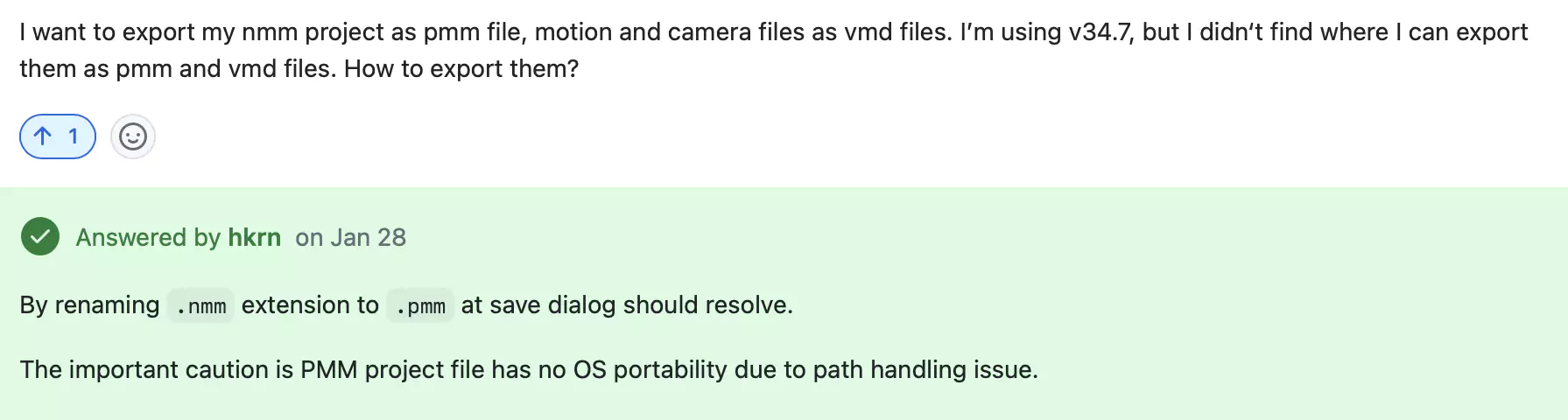
Task: Click the upvote arrow icon
Action: [42, 136]
